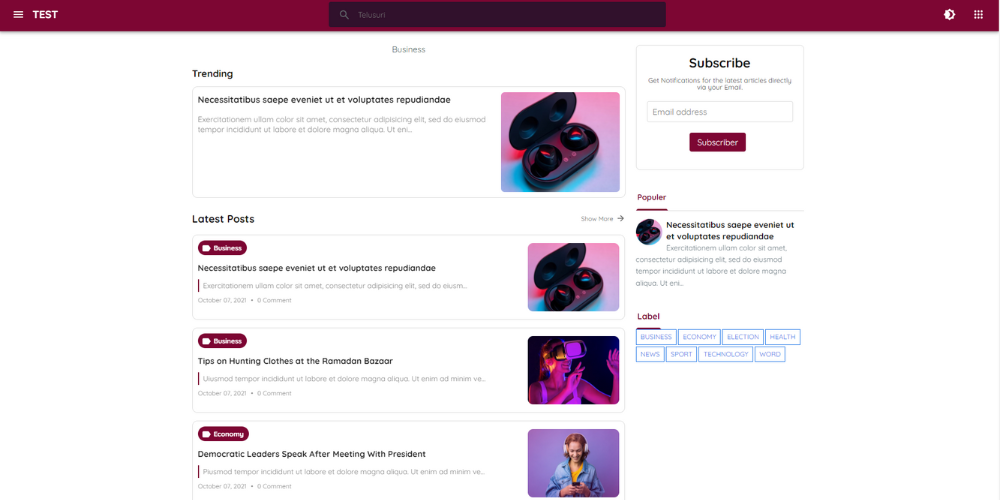Switch to the Populer tab
Screen dimensions: 1000x500
pos(651,198)
